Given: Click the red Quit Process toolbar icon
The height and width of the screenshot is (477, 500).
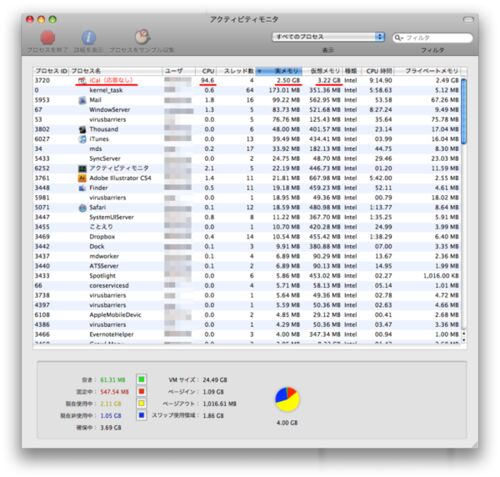Looking at the screenshot, I should pyautogui.click(x=48, y=38).
